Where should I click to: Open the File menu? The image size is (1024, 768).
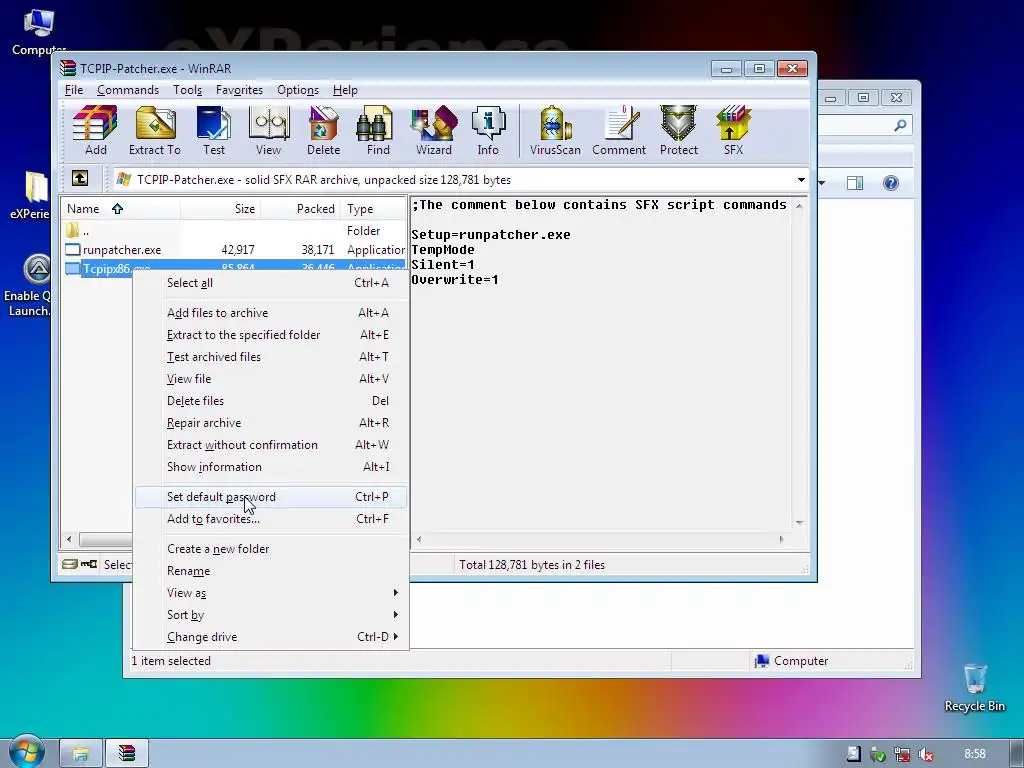pyautogui.click(x=74, y=89)
